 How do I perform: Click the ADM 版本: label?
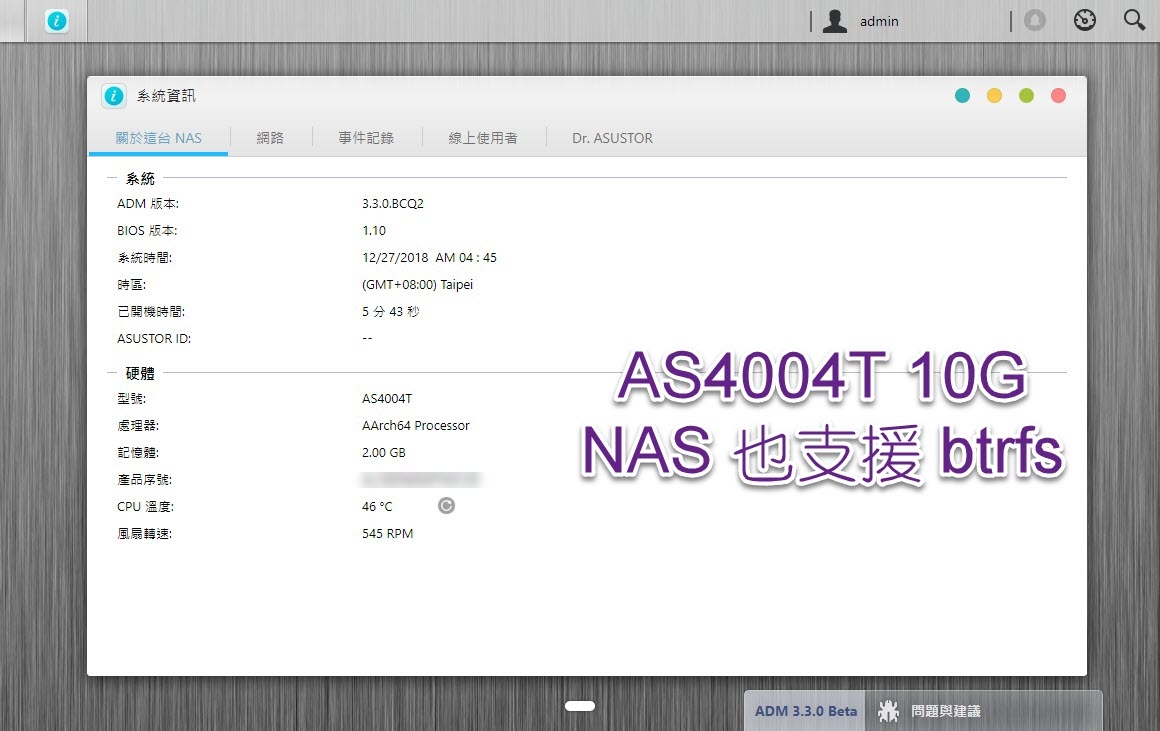pos(148,203)
